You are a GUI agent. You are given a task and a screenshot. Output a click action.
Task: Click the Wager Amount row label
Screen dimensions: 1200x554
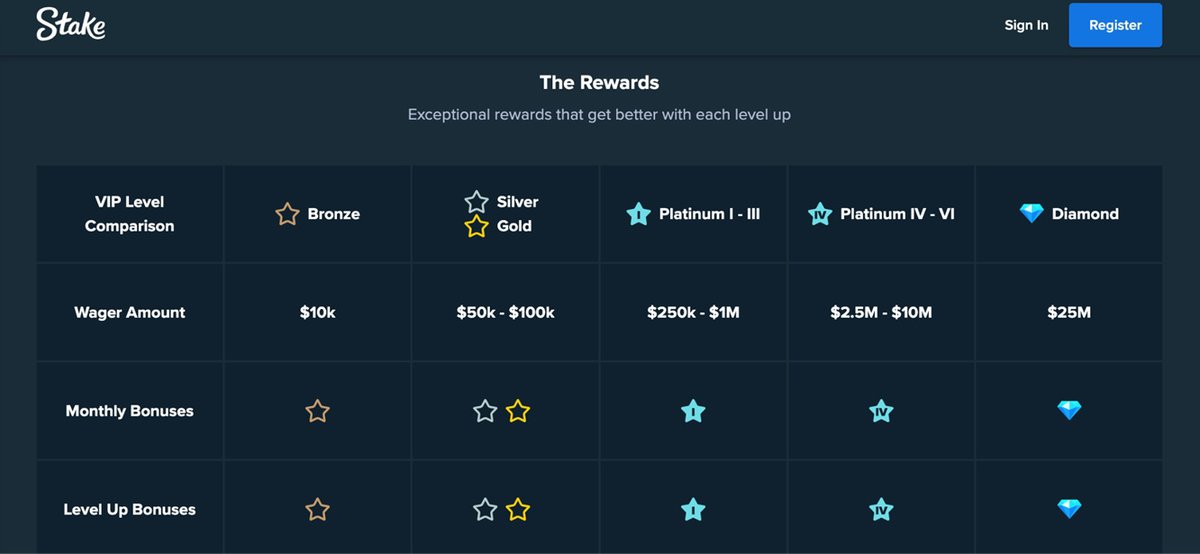130,312
